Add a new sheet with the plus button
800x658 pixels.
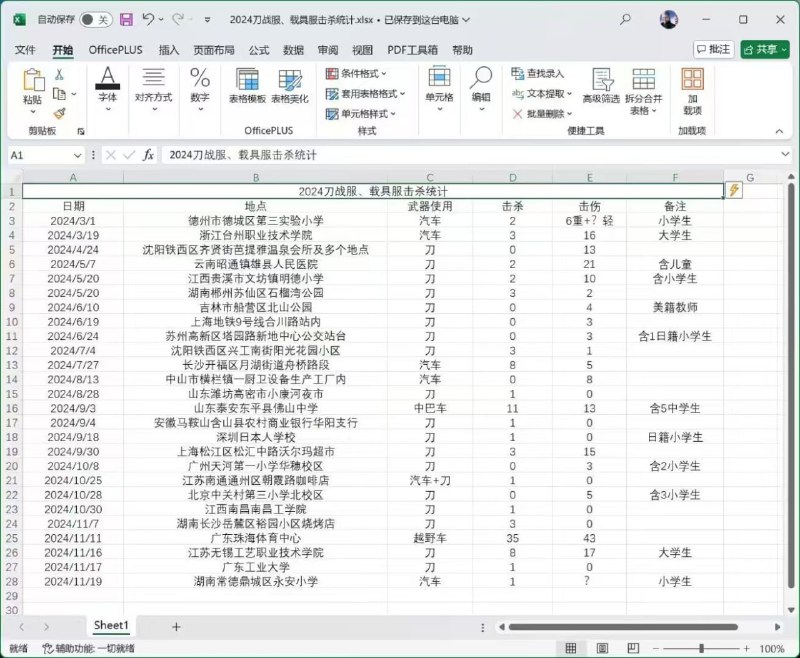click(175, 625)
